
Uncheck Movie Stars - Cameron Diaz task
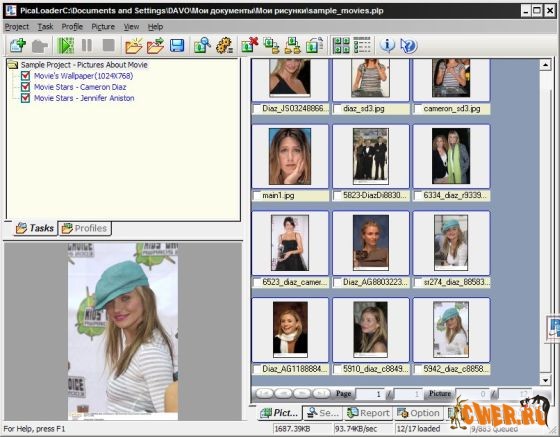pos(25,87)
